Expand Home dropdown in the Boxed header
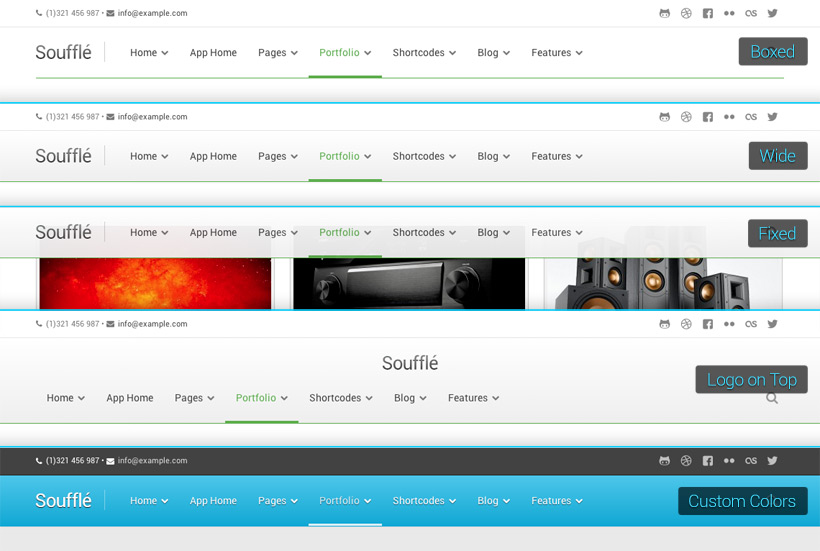Viewport: 820px width, 551px height. point(149,53)
